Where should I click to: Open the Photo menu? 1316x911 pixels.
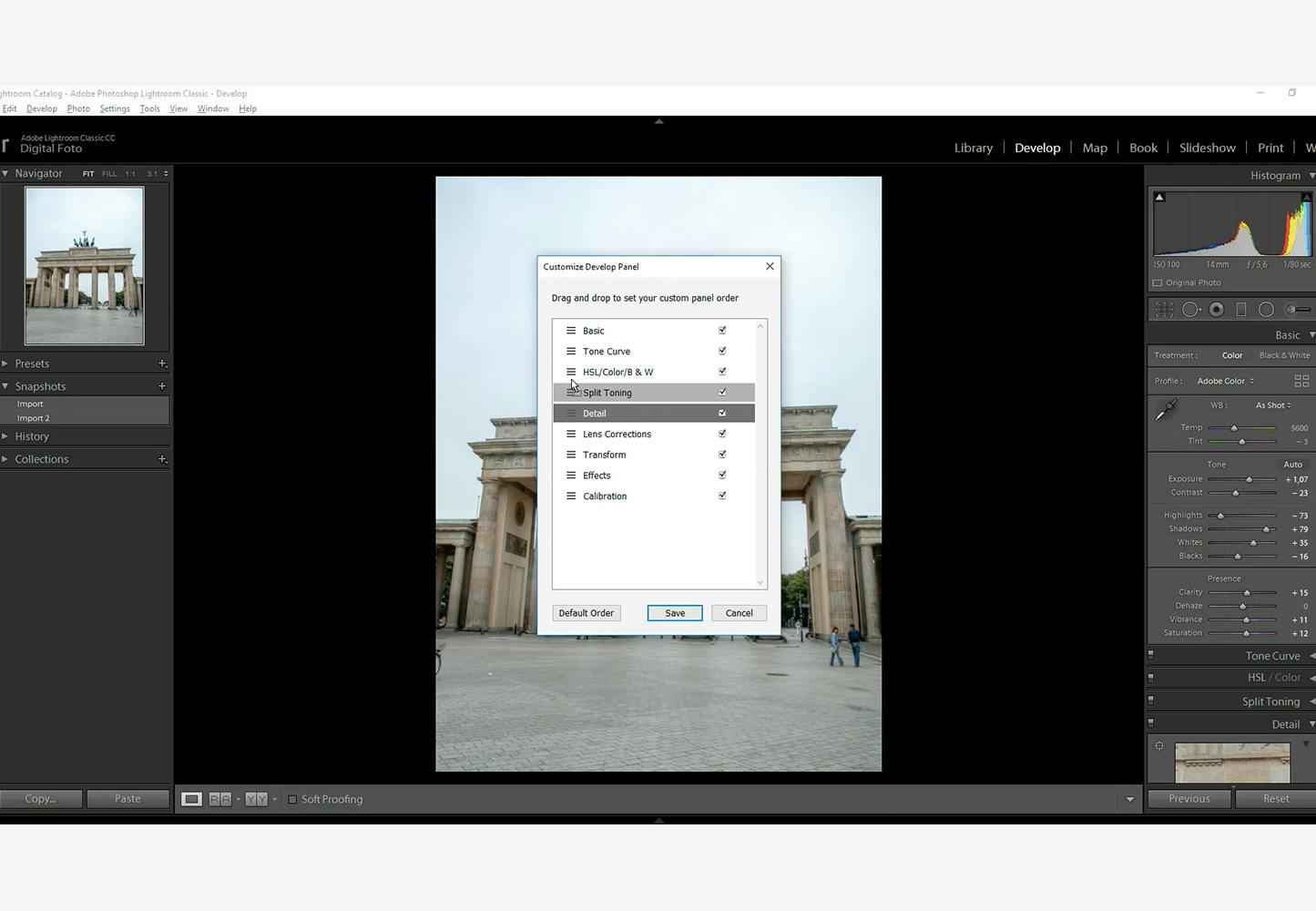(x=78, y=108)
